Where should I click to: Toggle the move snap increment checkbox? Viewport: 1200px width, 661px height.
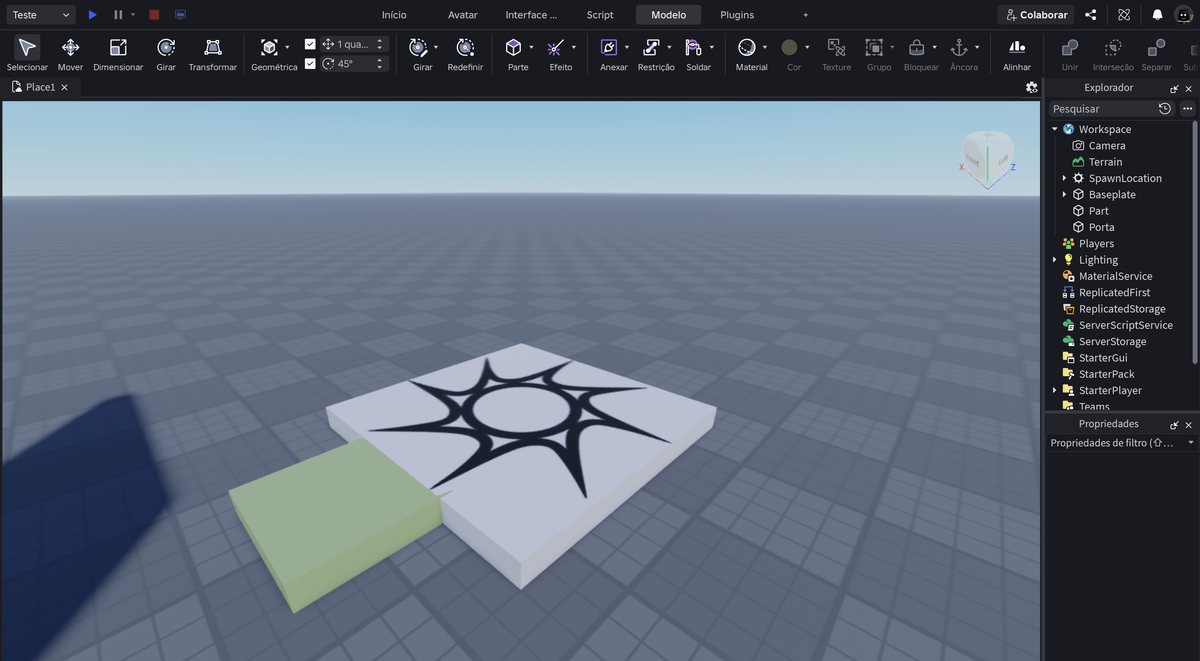click(310, 44)
